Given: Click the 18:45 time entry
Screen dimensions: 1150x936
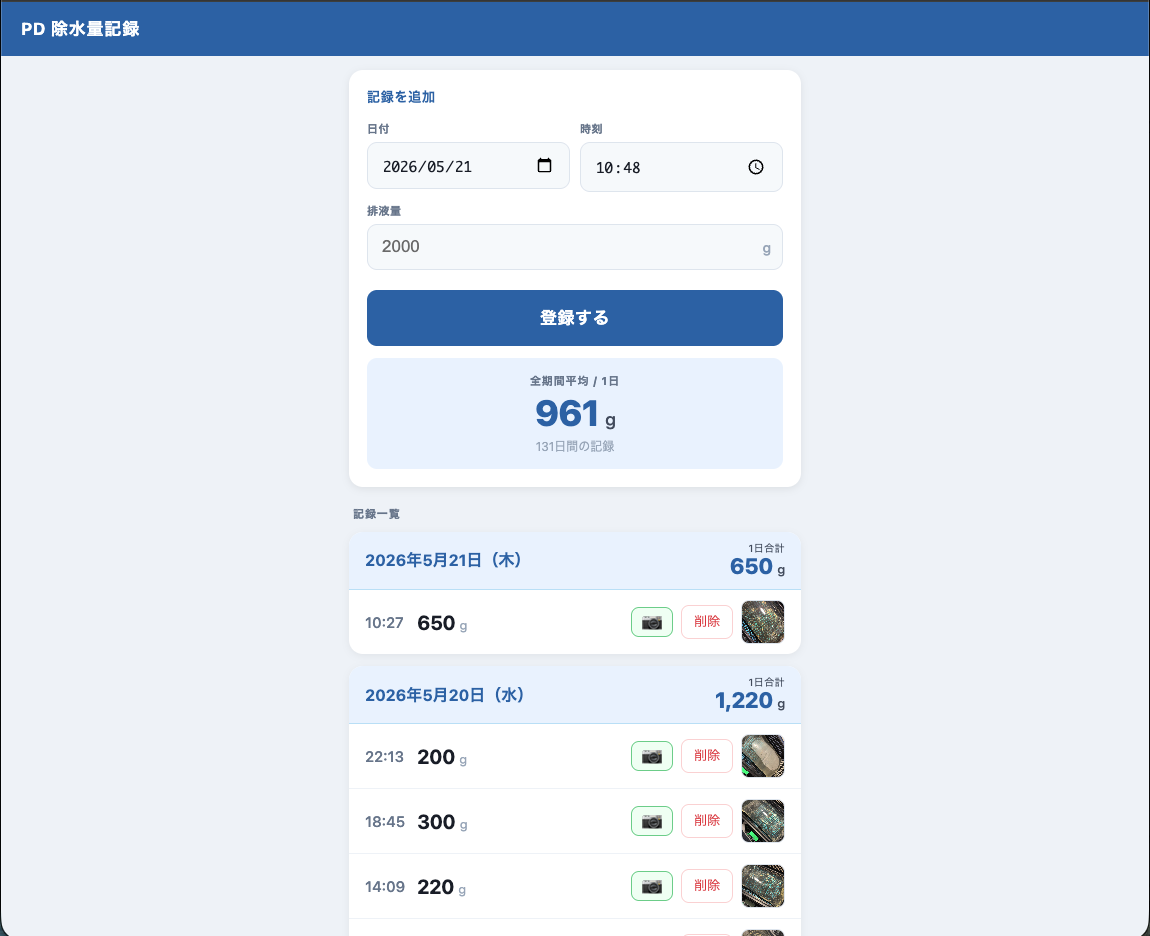Looking at the screenshot, I should click(385, 822).
